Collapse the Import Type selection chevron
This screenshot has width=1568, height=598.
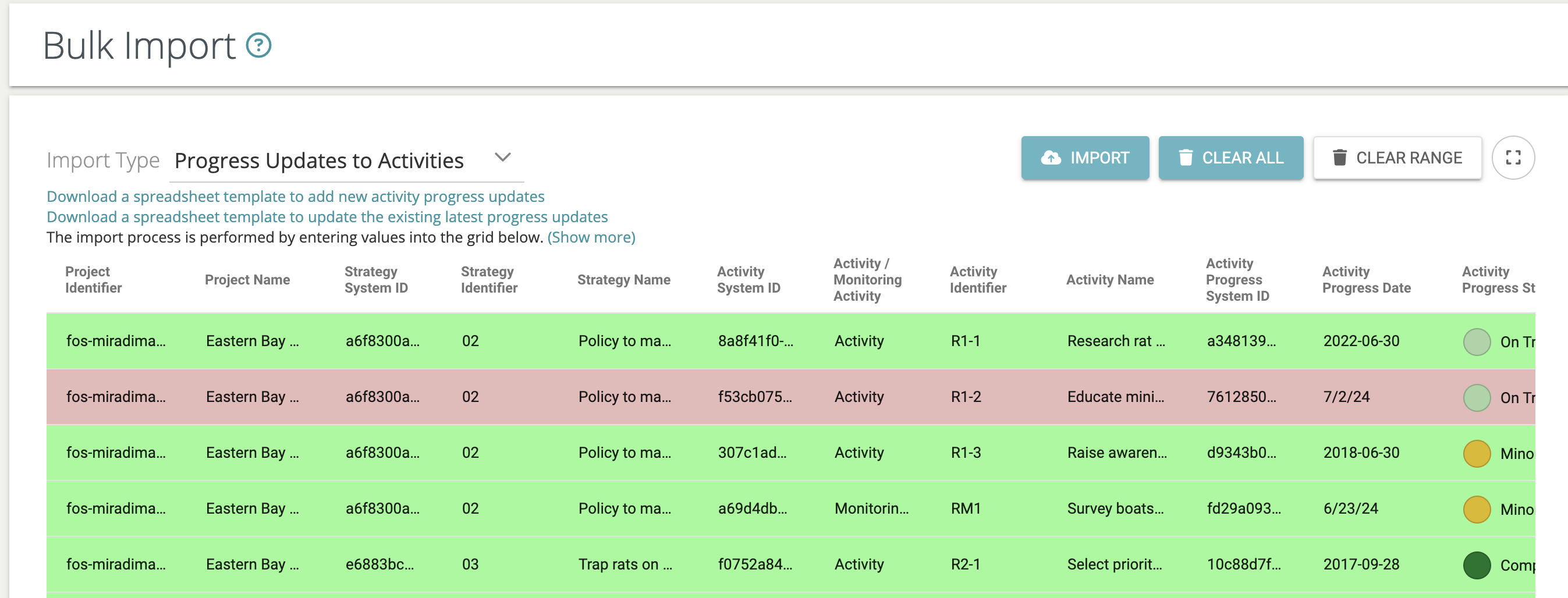point(503,158)
